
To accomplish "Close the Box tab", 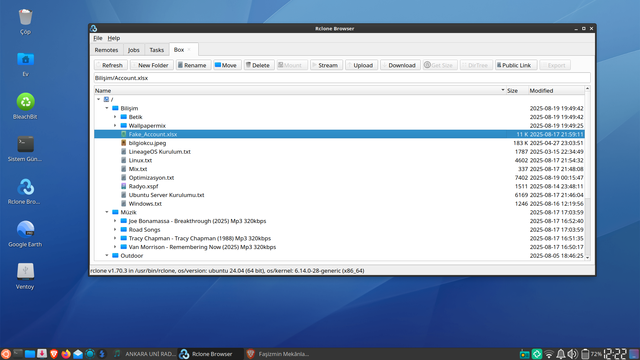I will coord(189,49).
